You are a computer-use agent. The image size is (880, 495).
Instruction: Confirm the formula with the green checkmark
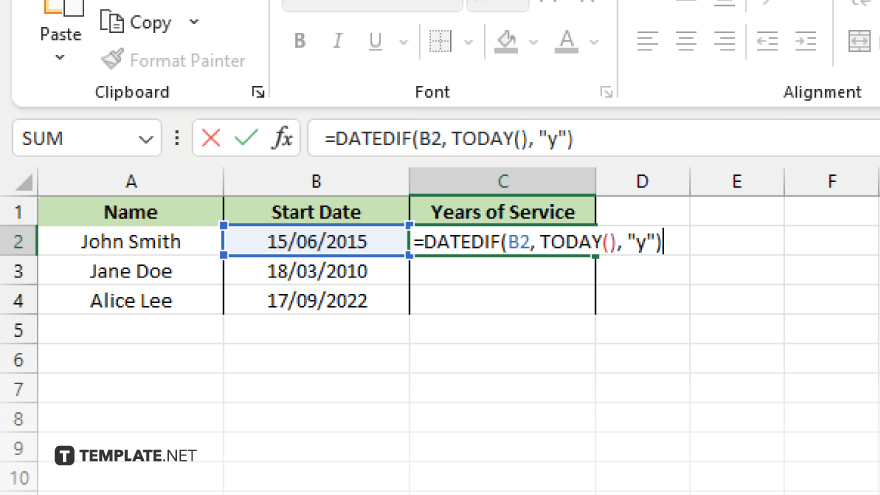246,138
